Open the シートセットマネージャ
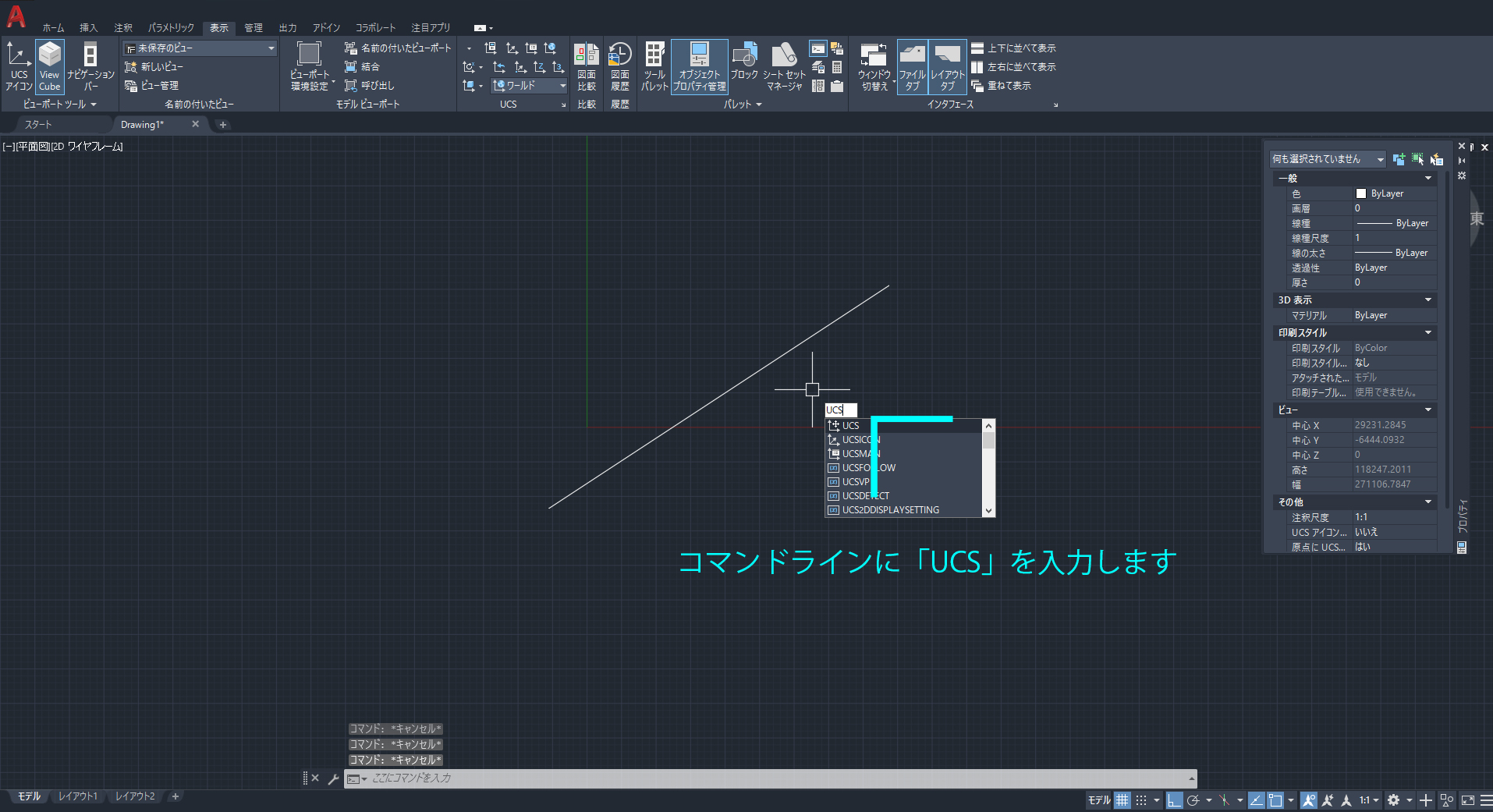Screen dimensions: 1493x812 (782, 66)
